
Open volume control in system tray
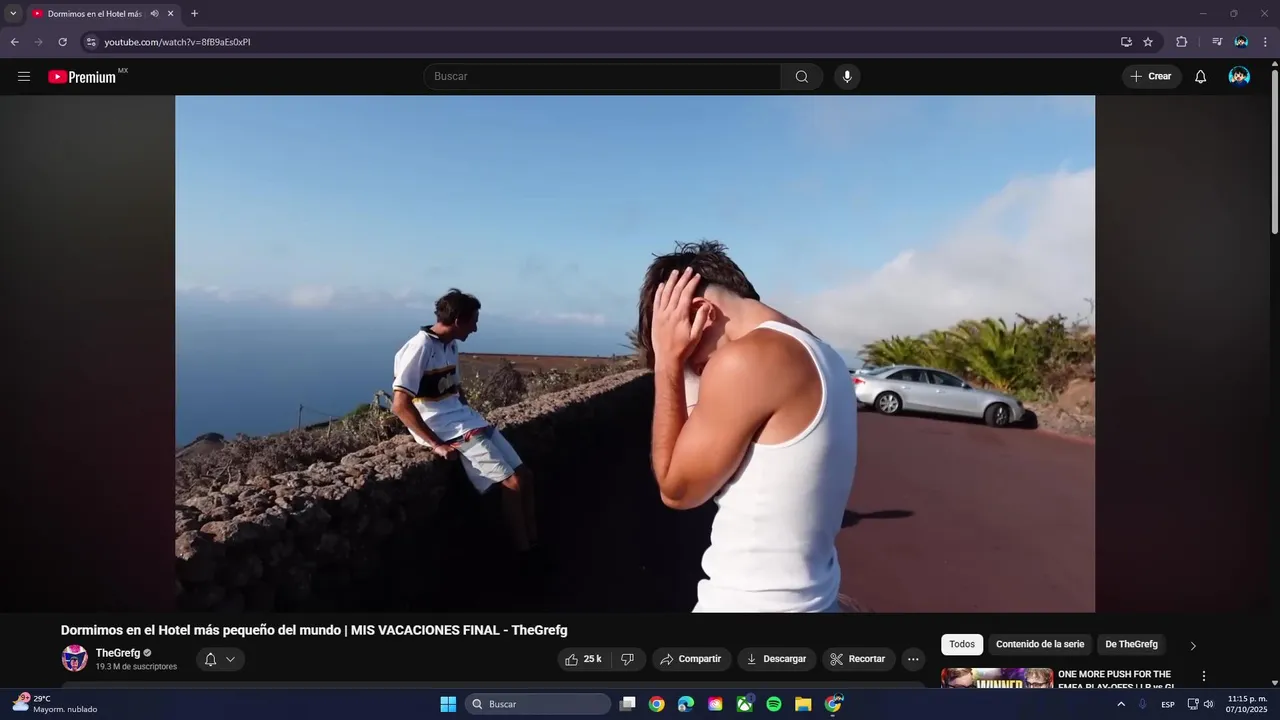point(1209,704)
